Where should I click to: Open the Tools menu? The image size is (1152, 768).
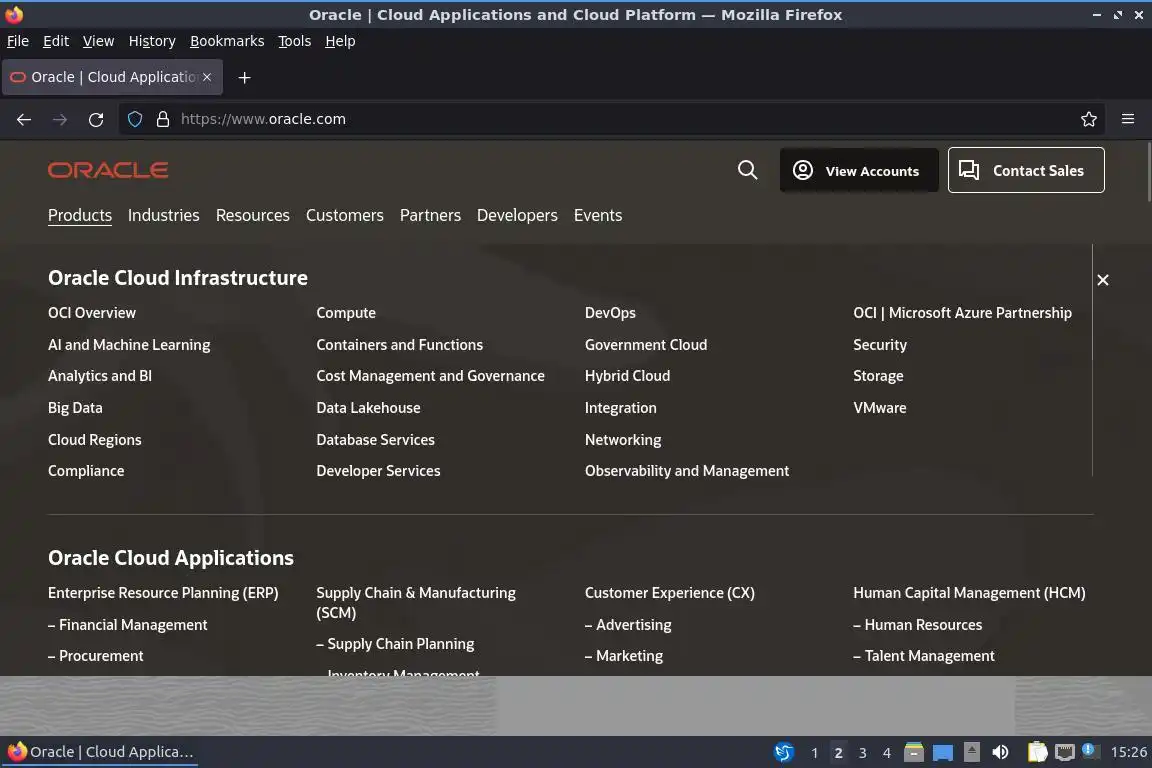coord(295,41)
